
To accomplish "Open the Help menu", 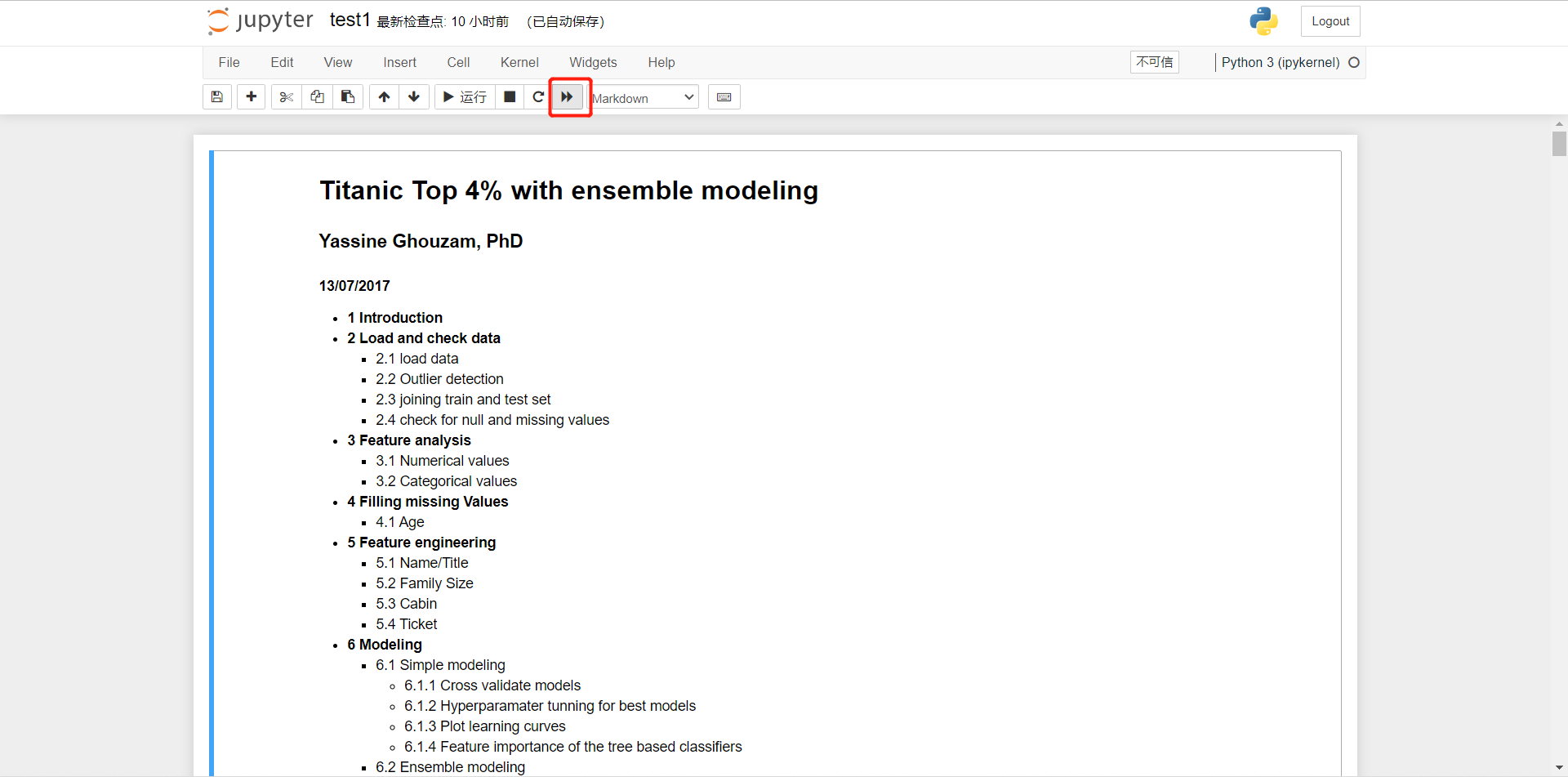I will pyautogui.click(x=661, y=63).
